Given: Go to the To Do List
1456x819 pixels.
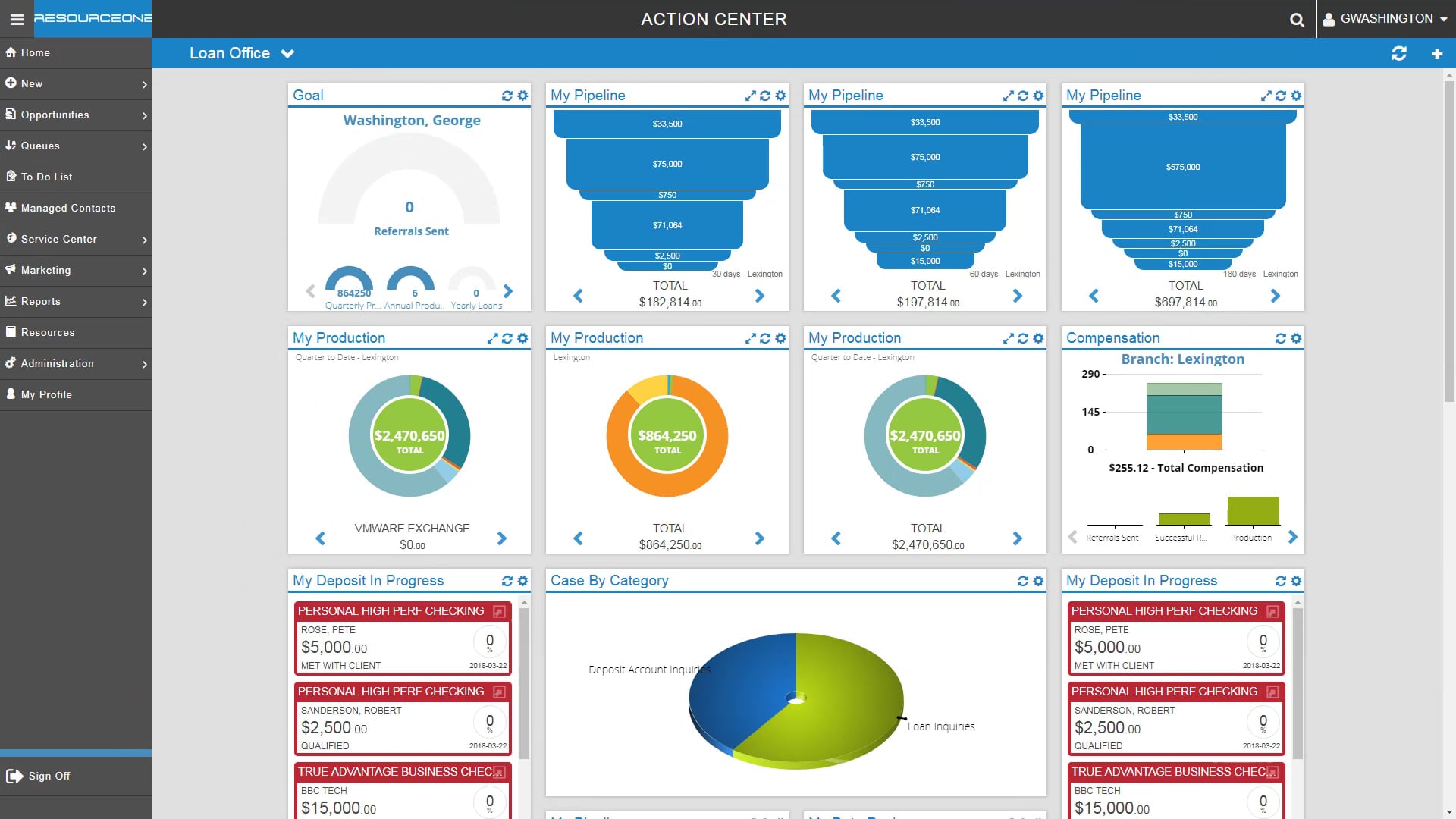Looking at the screenshot, I should pos(47,177).
